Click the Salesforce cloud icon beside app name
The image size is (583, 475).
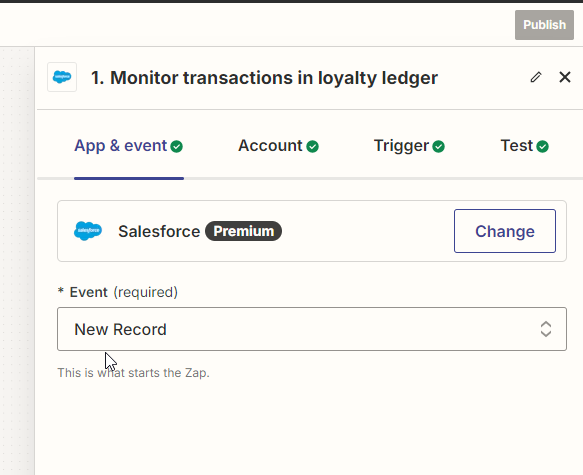tap(88, 231)
